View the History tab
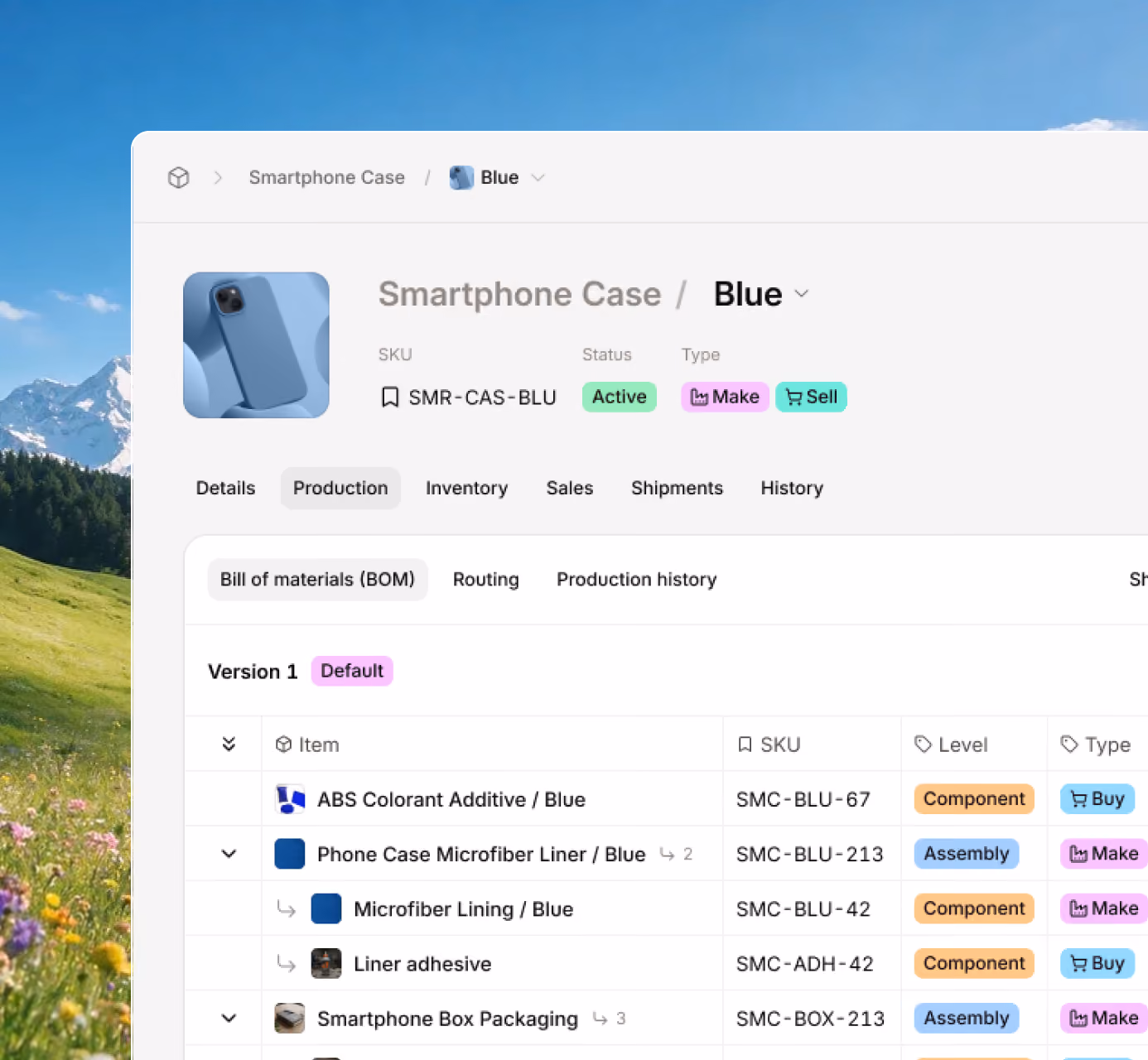Image resolution: width=1148 pixels, height=1060 pixels. [792, 489]
